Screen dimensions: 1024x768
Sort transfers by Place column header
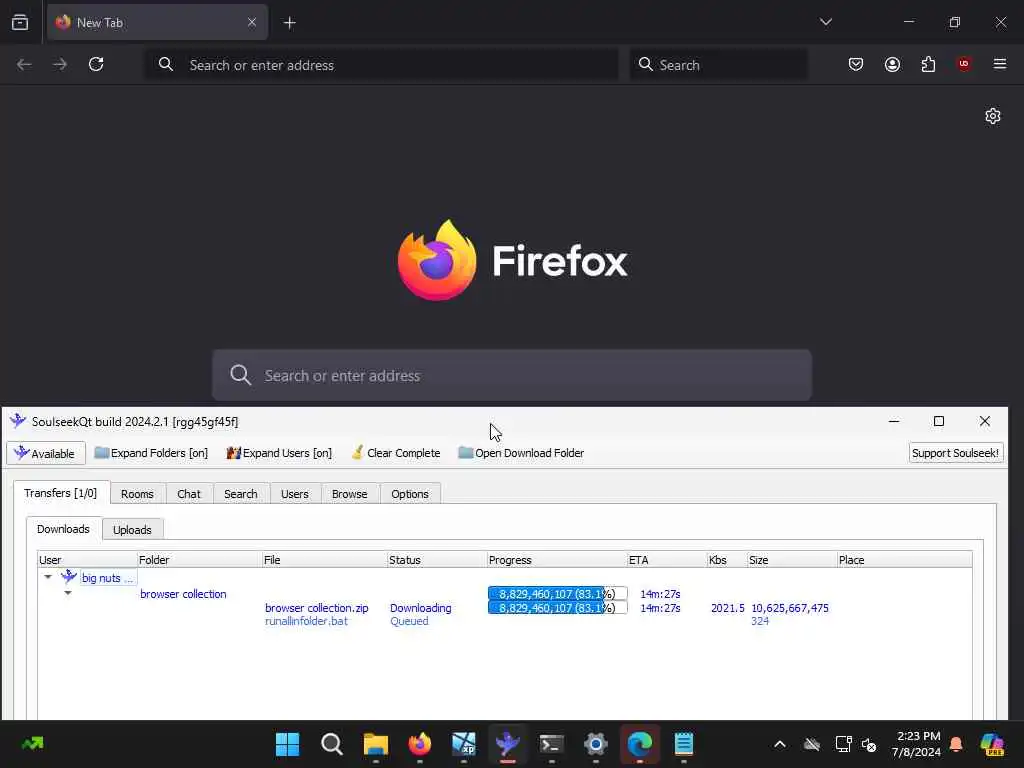[x=904, y=560]
